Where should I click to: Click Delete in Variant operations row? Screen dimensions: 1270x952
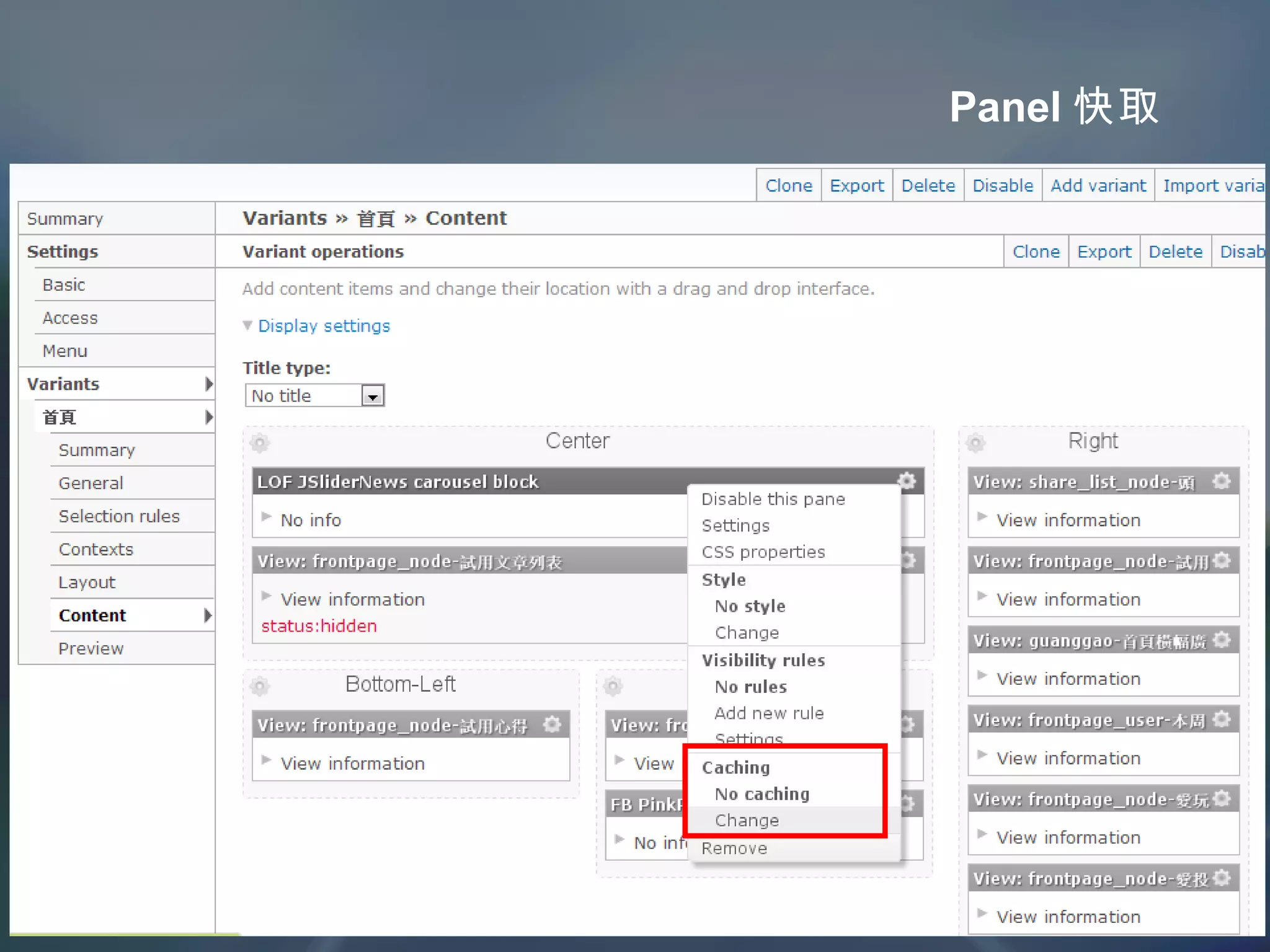click(x=1176, y=252)
